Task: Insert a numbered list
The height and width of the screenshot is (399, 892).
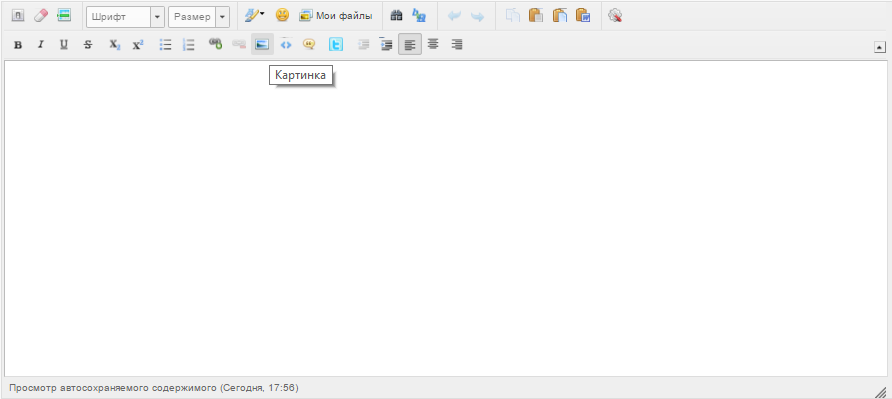Action: [x=188, y=44]
